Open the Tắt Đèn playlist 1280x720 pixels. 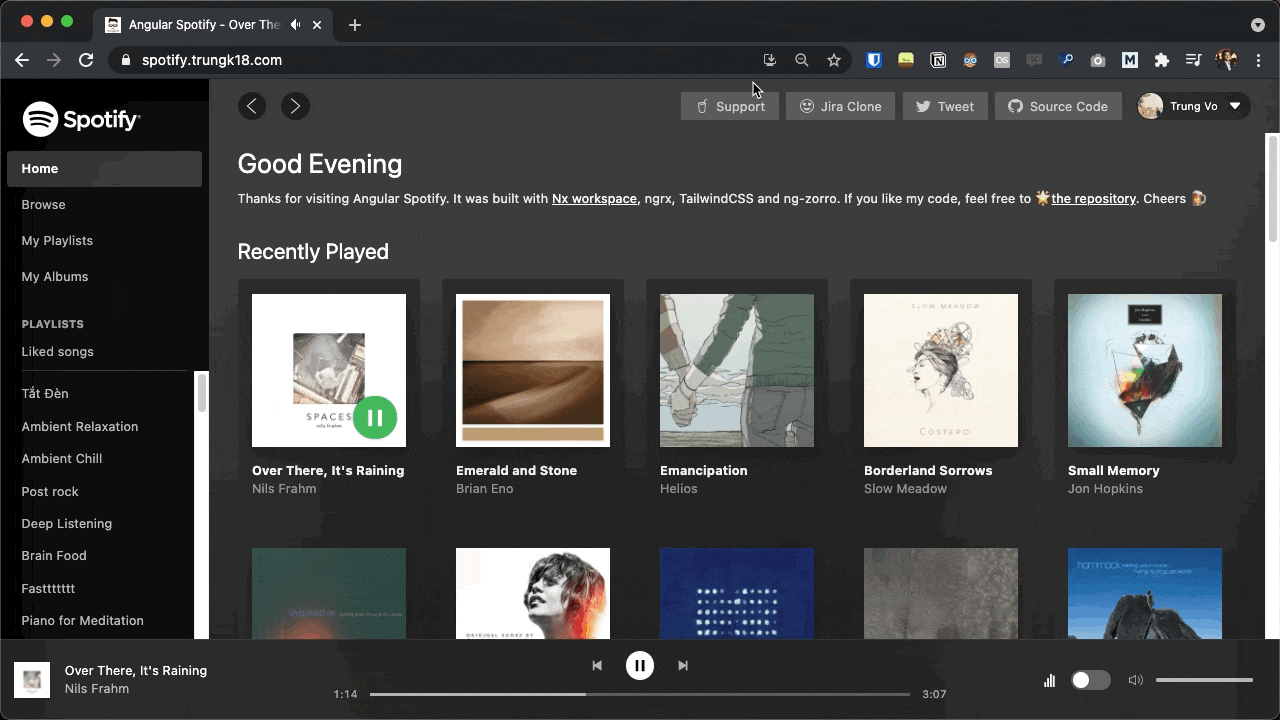(45, 393)
